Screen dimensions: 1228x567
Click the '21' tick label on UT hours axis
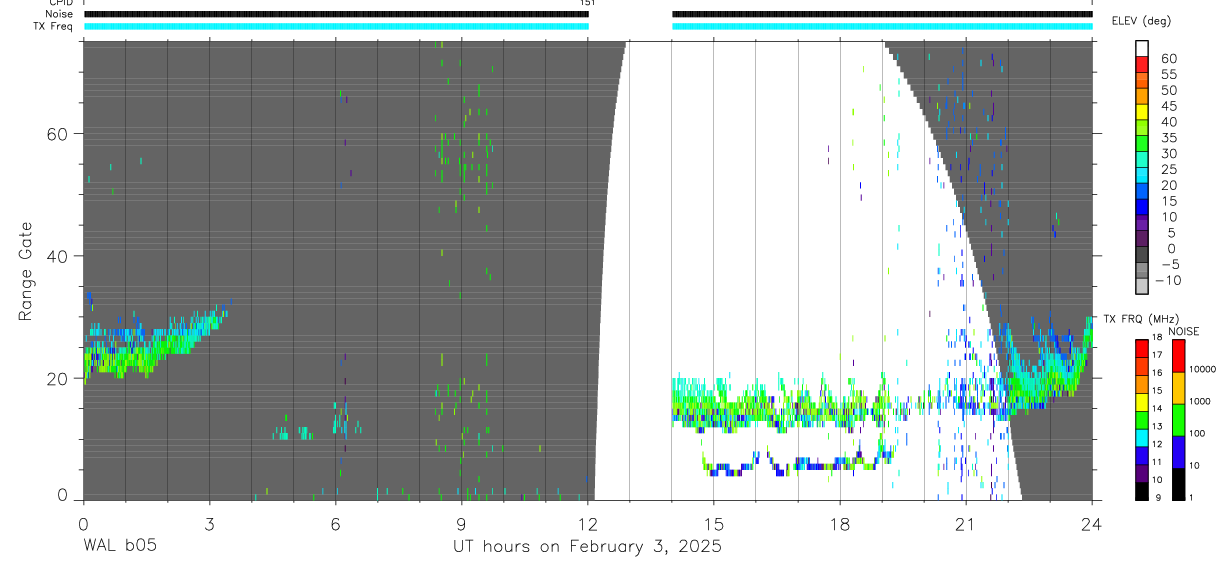[x=966, y=523]
